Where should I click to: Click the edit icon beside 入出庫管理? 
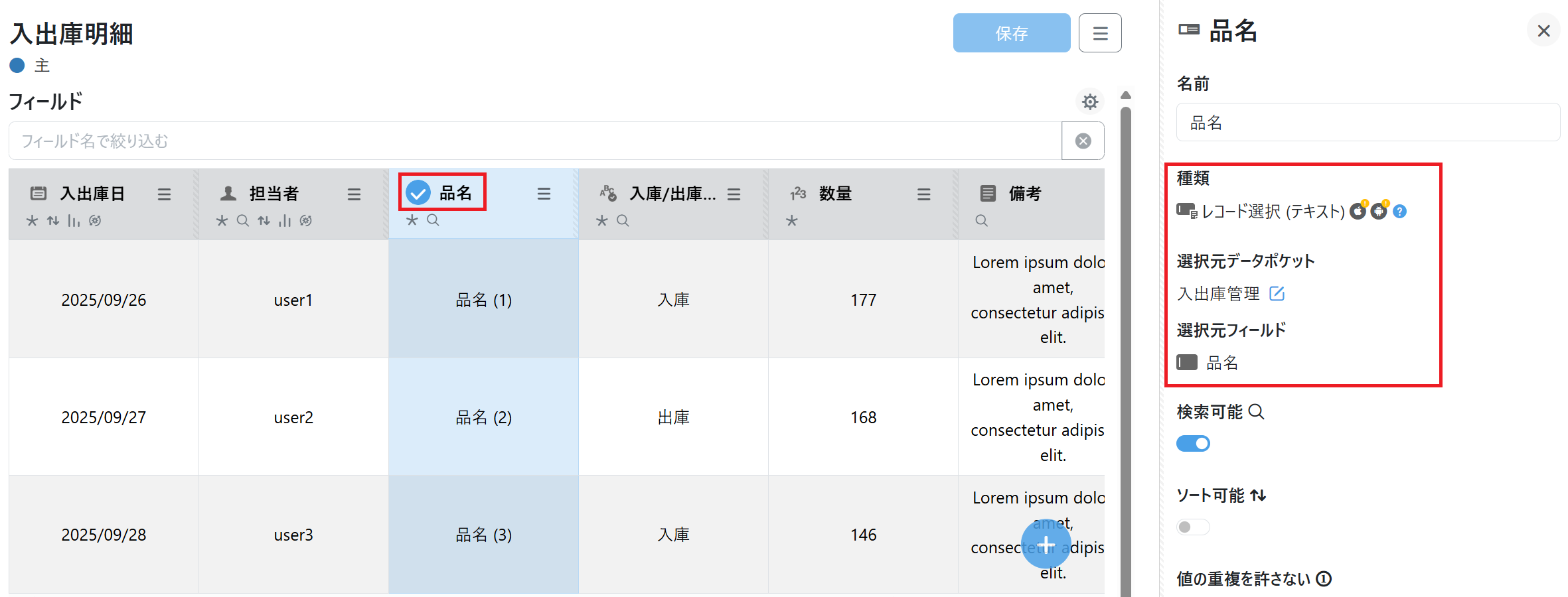pos(1277,293)
